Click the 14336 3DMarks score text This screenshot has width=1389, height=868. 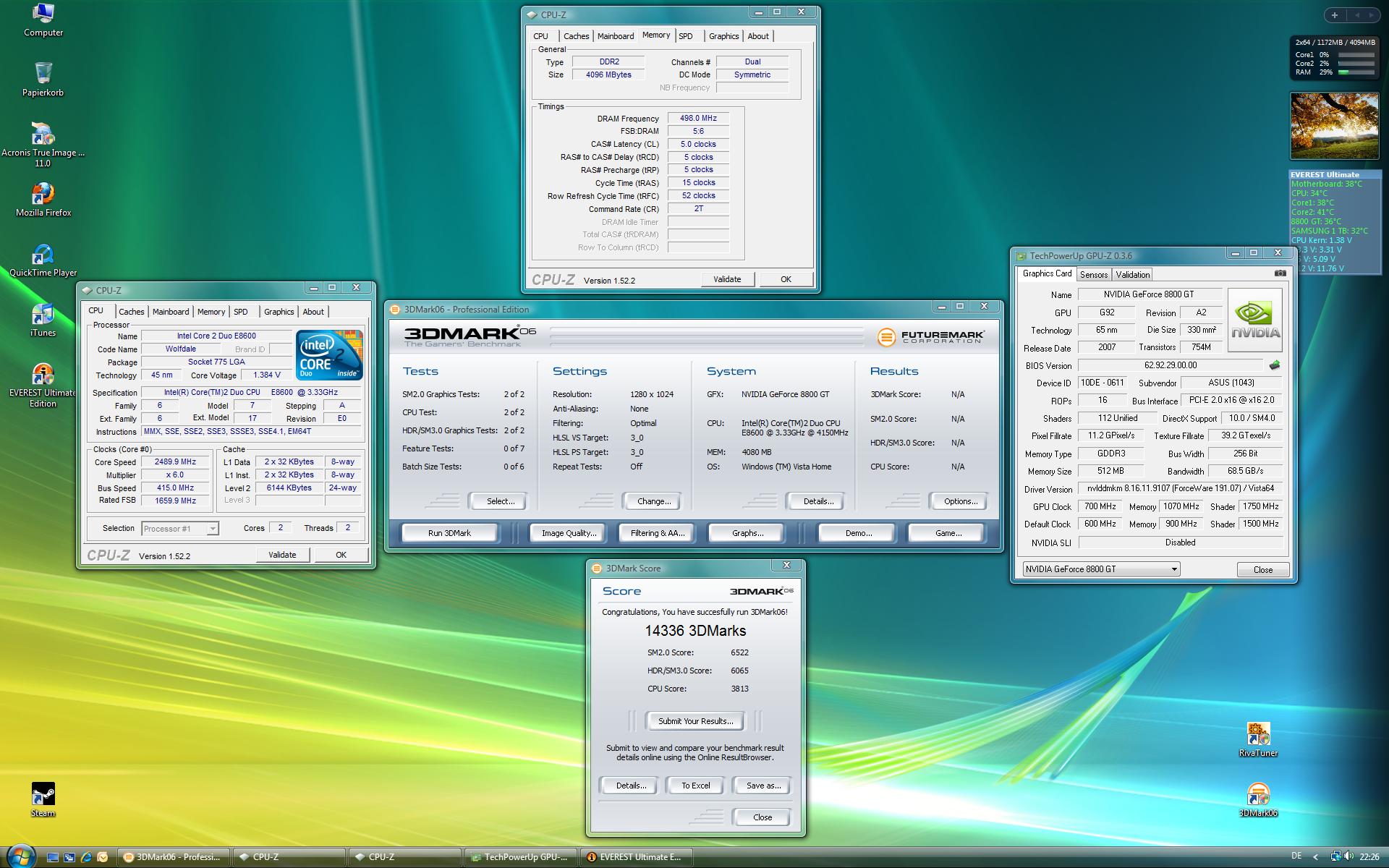click(695, 631)
